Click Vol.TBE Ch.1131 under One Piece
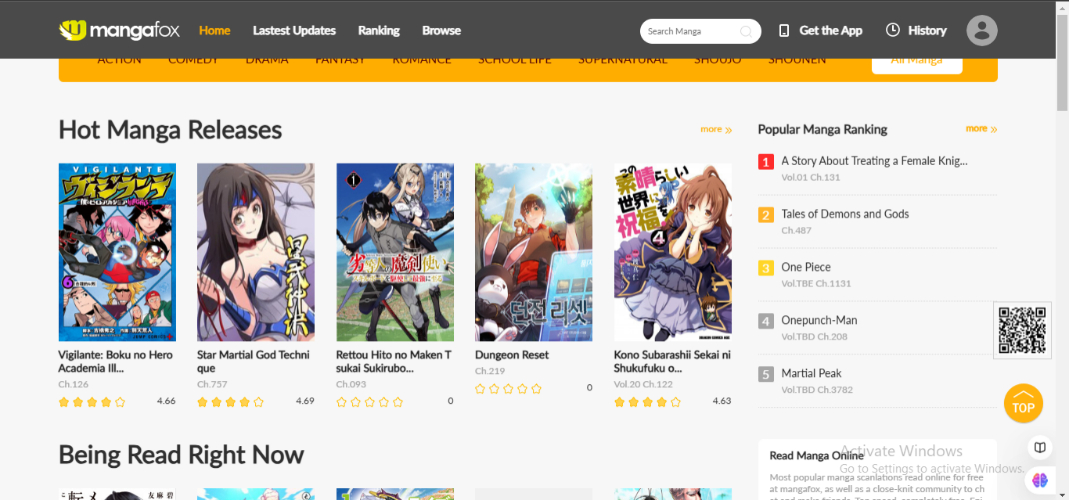The image size is (1069, 500). 816,284
